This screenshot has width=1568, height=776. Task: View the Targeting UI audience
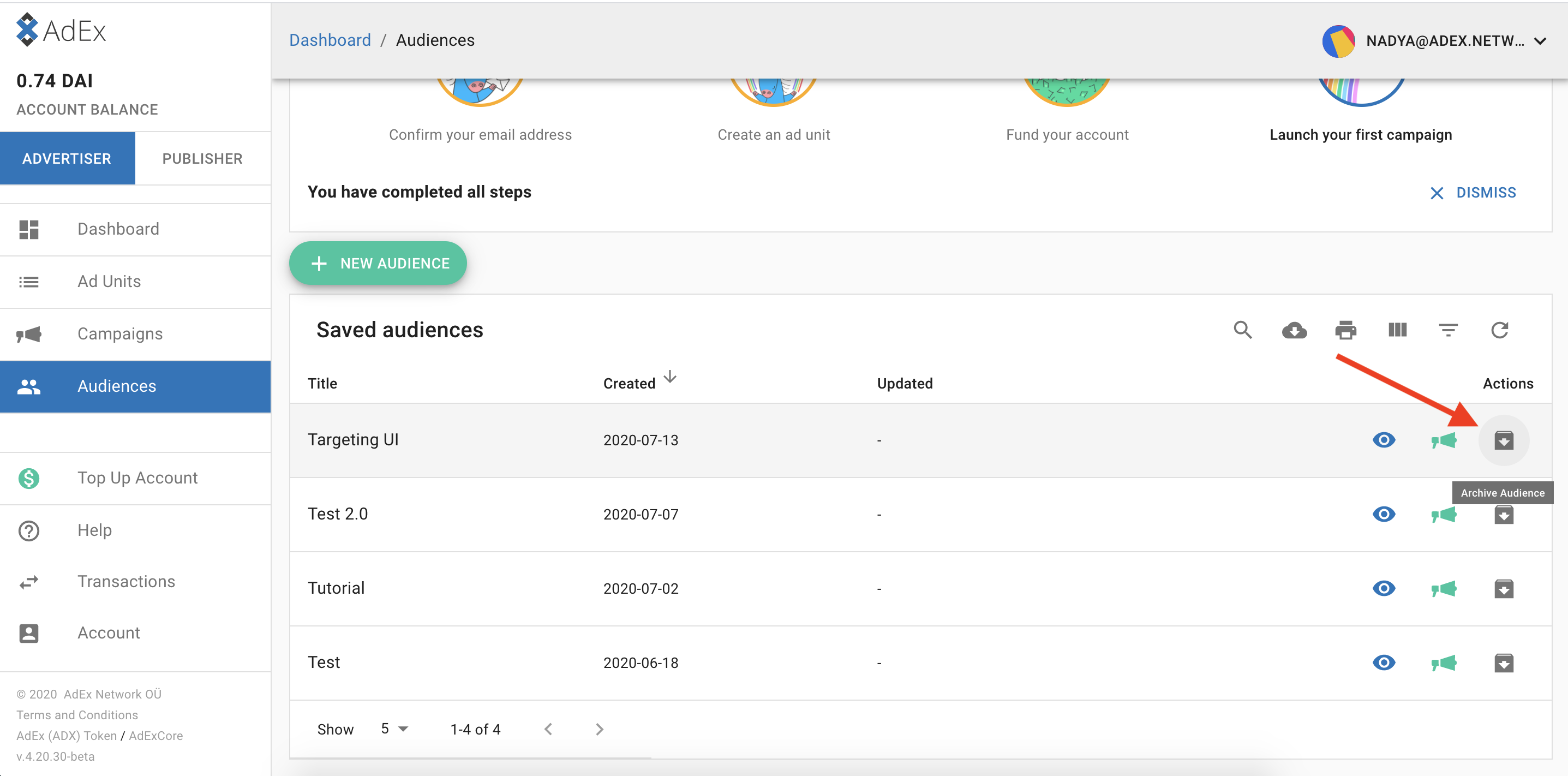pos(1384,439)
